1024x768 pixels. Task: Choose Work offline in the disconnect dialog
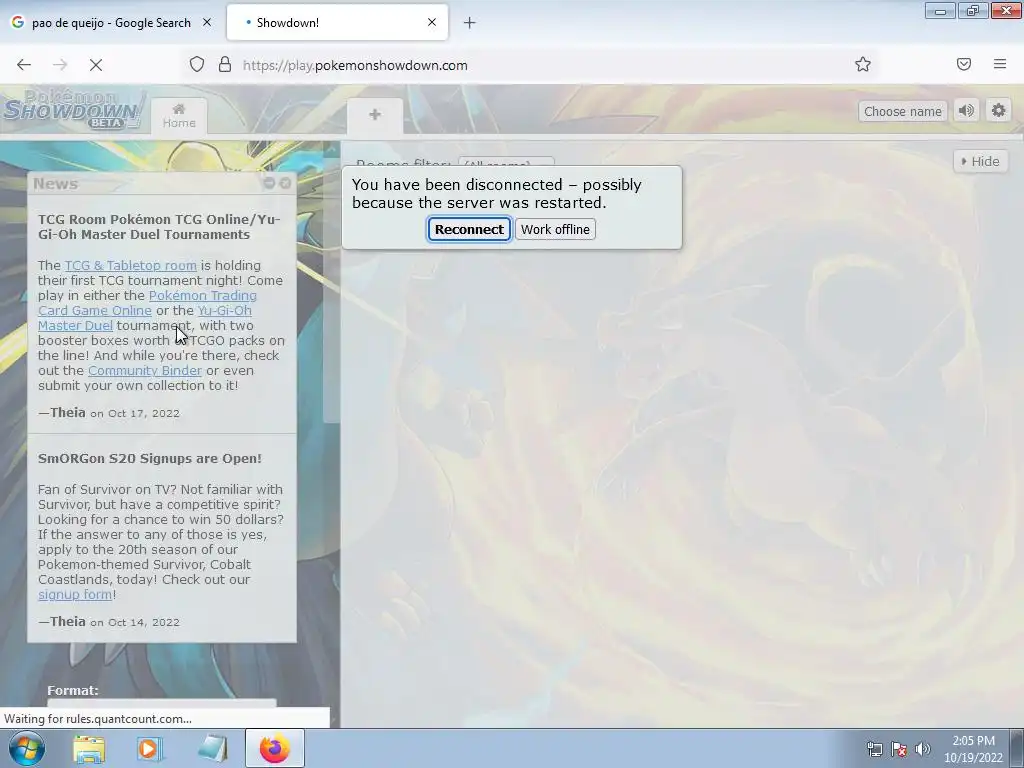[555, 229]
